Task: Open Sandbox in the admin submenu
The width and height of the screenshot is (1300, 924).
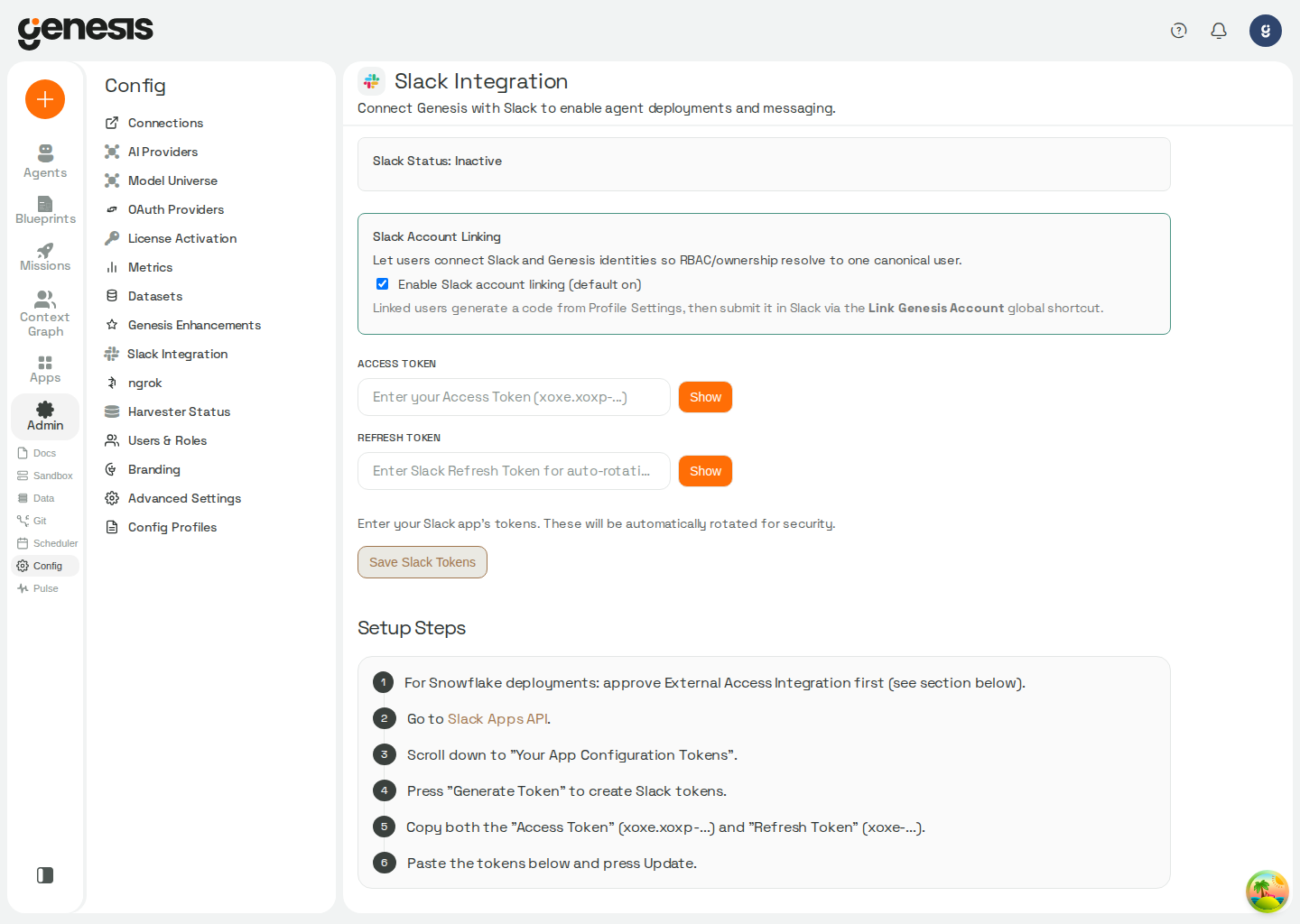Action: click(45, 476)
